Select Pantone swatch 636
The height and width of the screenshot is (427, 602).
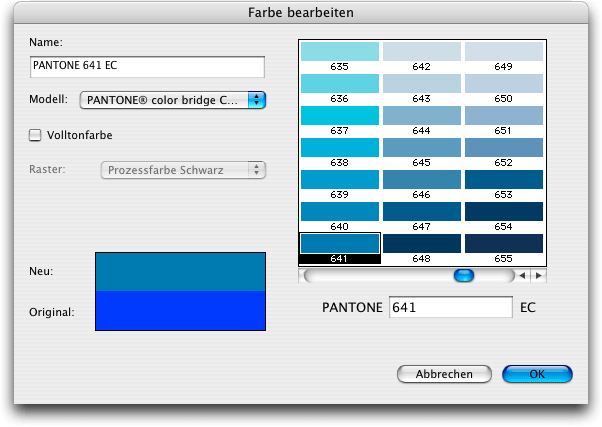click(x=340, y=83)
